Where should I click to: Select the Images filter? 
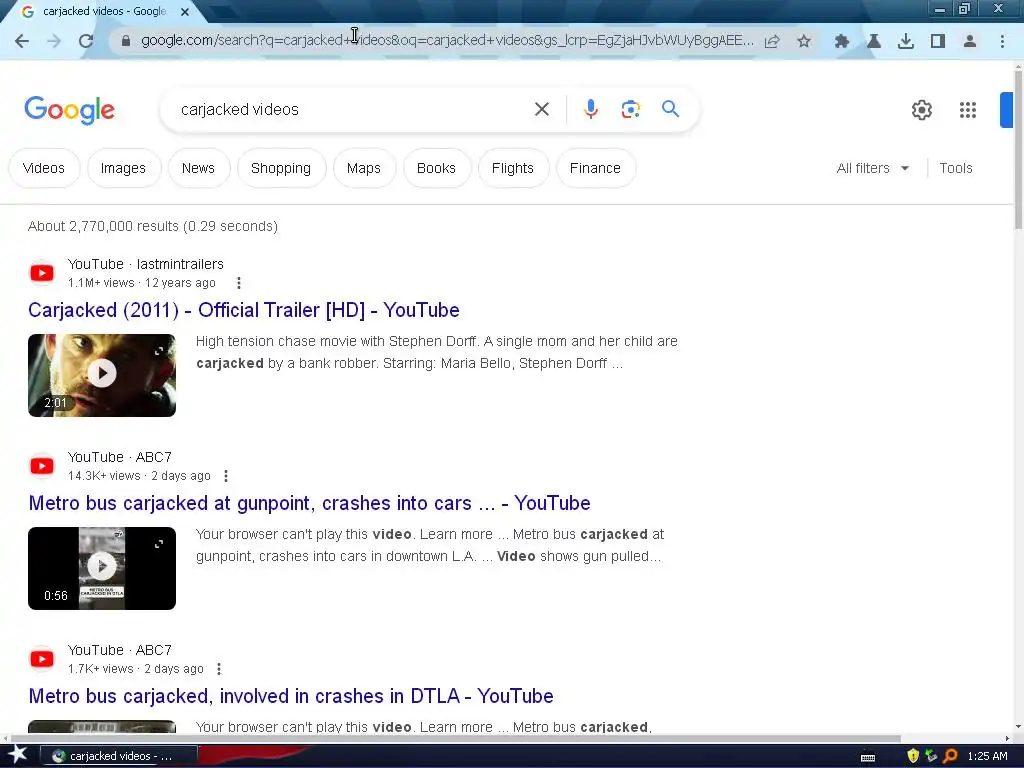click(x=123, y=168)
